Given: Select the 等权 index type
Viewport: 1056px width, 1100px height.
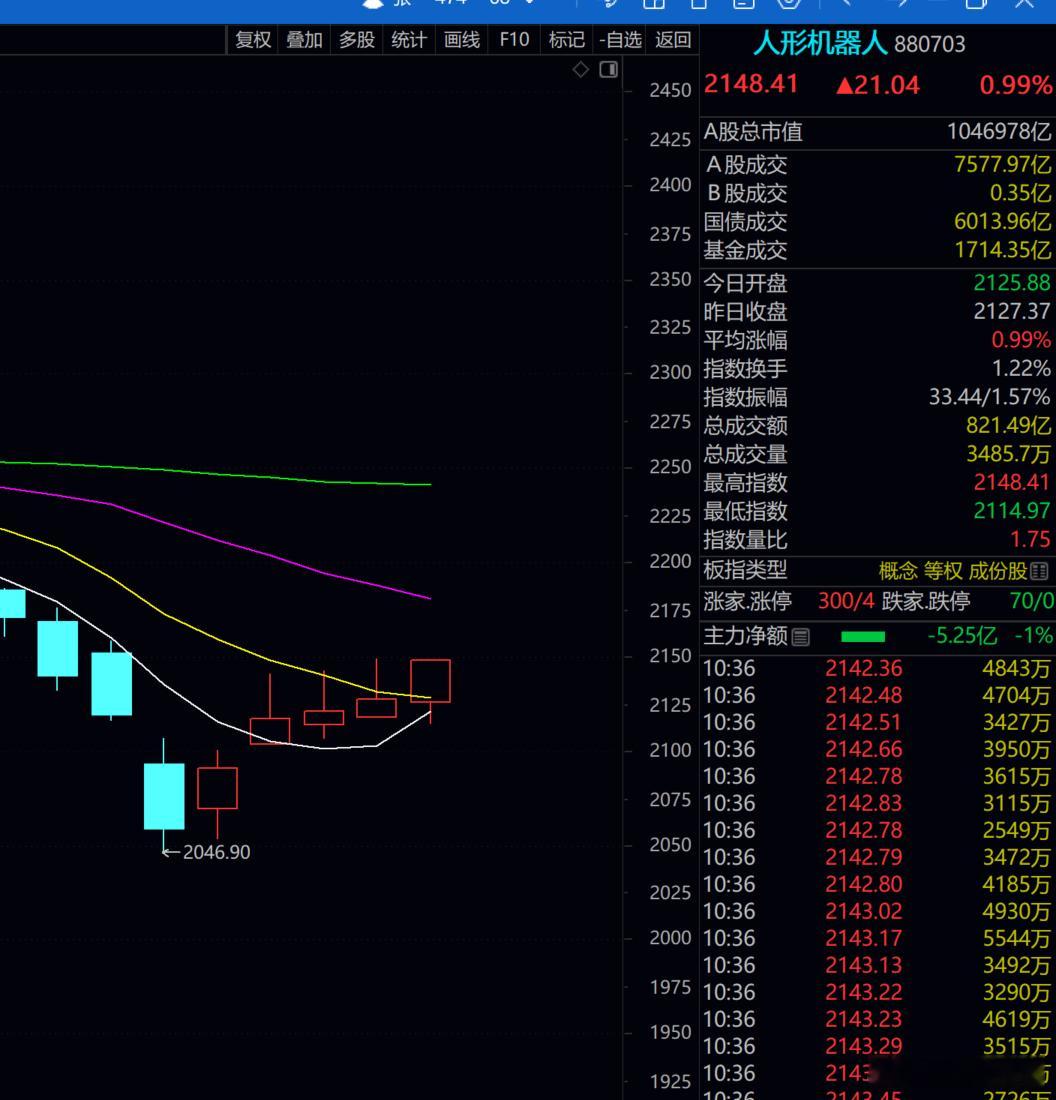Looking at the screenshot, I should point(943,571).
